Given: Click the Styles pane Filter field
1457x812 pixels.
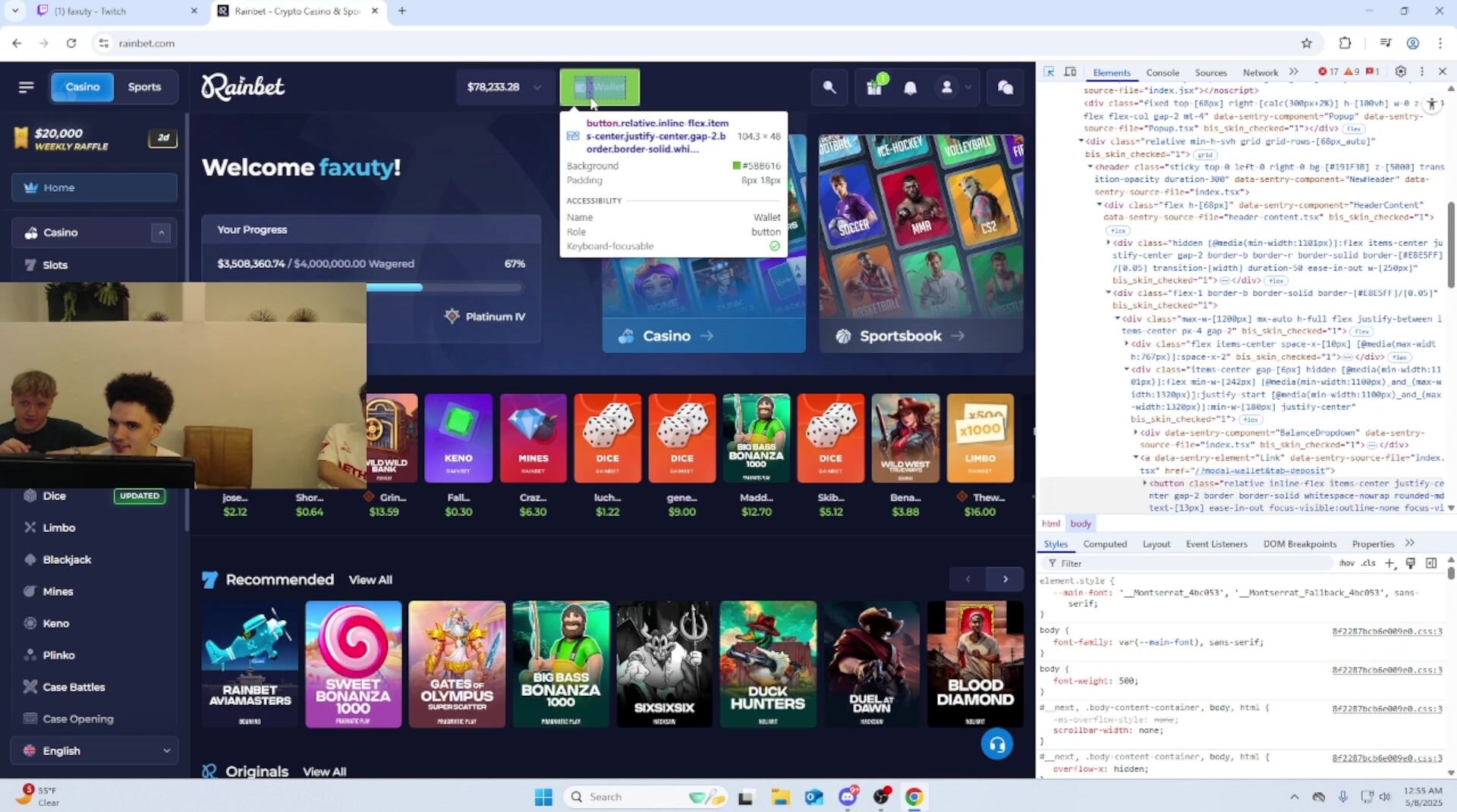Looking at the screenshot, I should pos(1188,563).
